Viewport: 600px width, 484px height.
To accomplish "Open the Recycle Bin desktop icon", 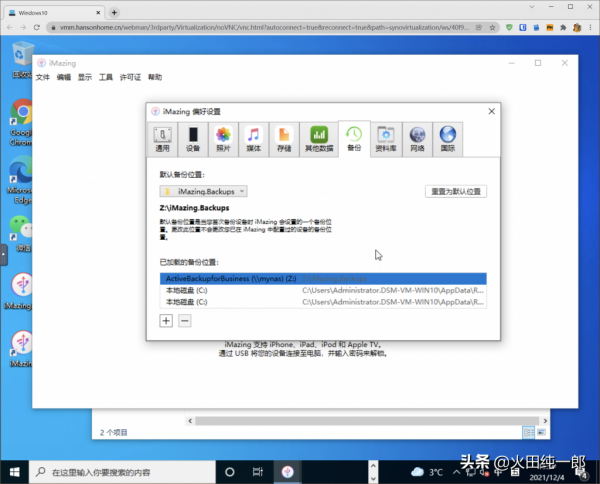I will click(x=22, y=60).
